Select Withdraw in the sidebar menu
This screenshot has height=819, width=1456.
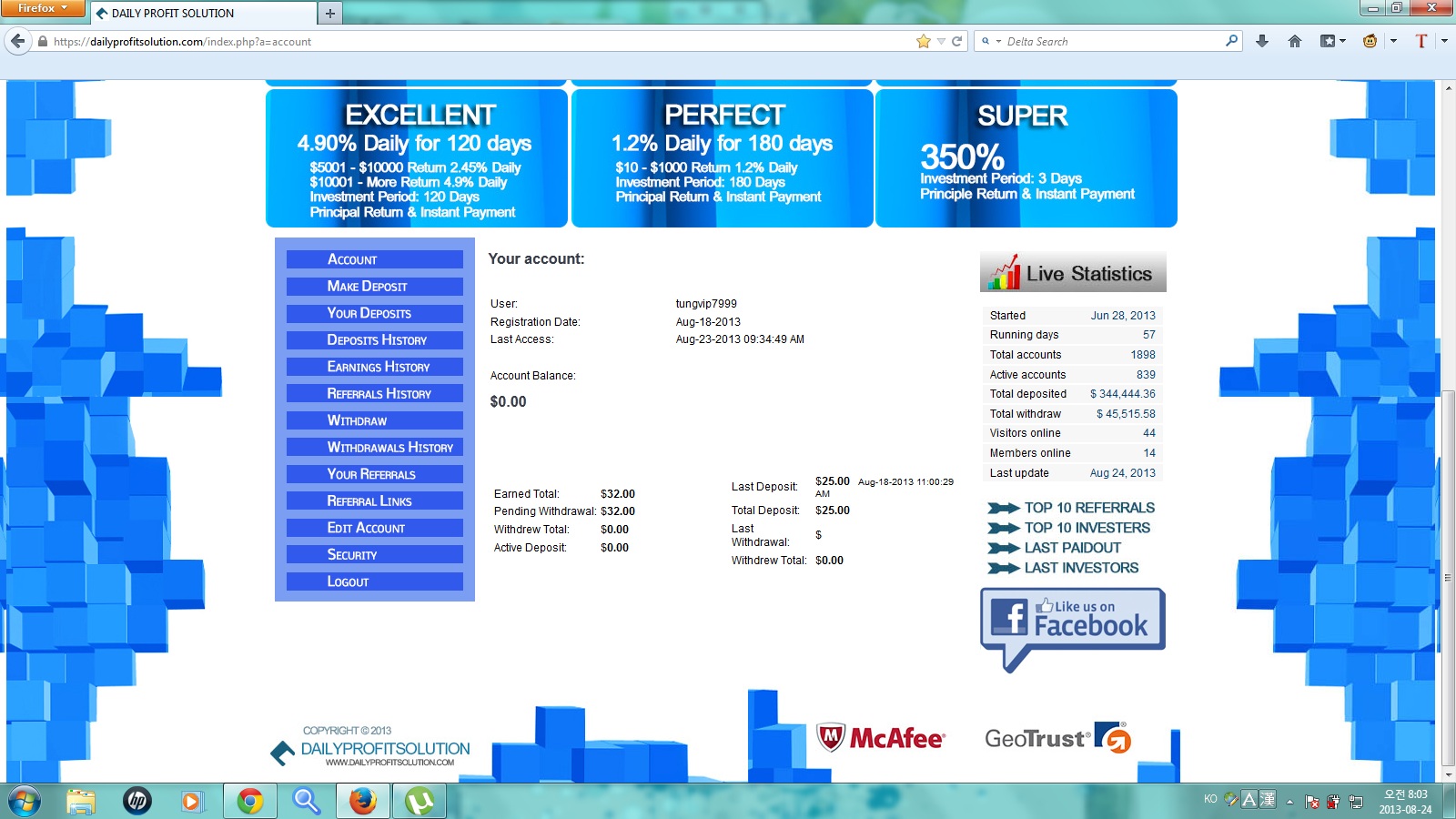pyautogui.click(x=375, y=420)
